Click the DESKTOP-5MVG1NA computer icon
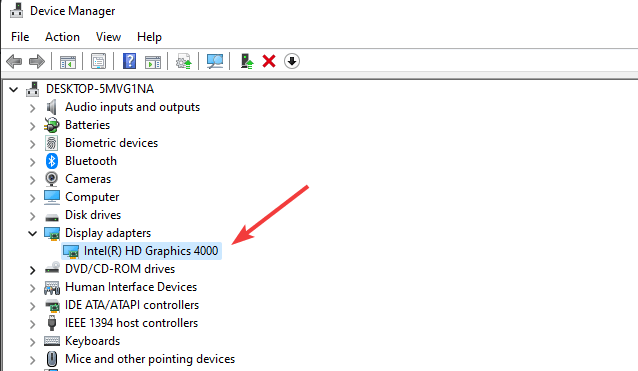The width and height of the screenshot is (638, 371). point(33,89)
